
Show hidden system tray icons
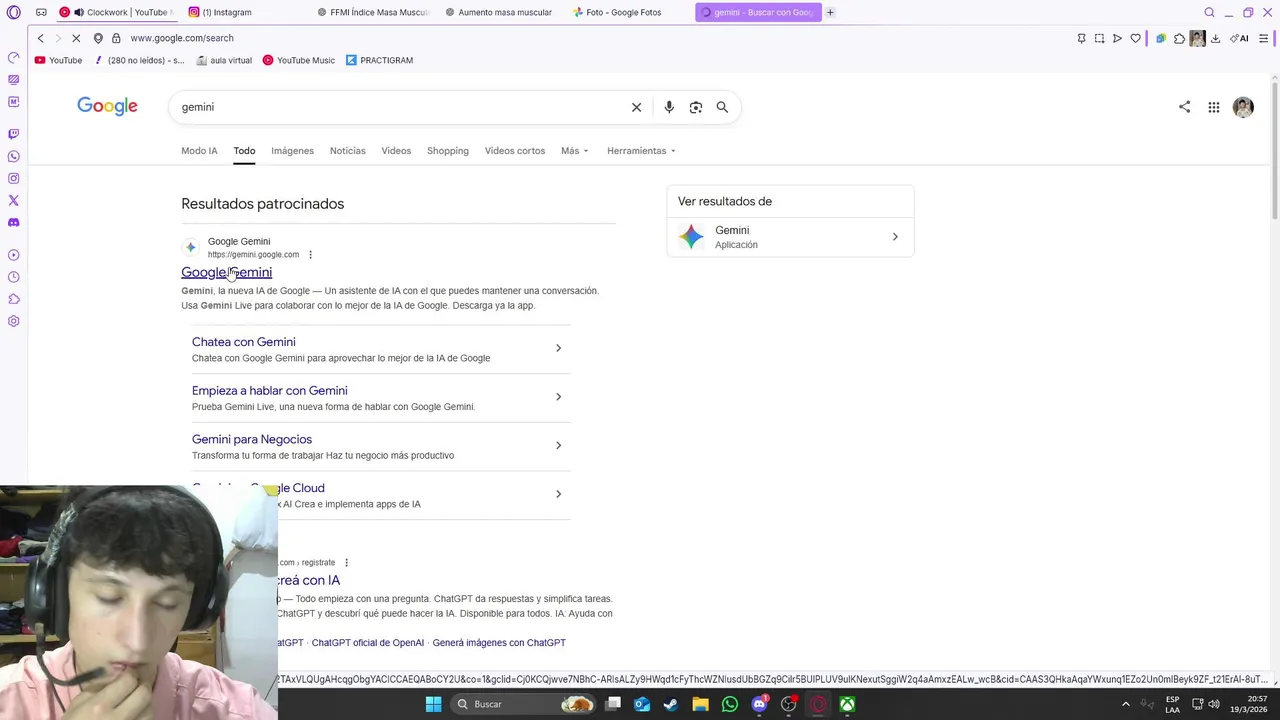(x=1125, y=704)
